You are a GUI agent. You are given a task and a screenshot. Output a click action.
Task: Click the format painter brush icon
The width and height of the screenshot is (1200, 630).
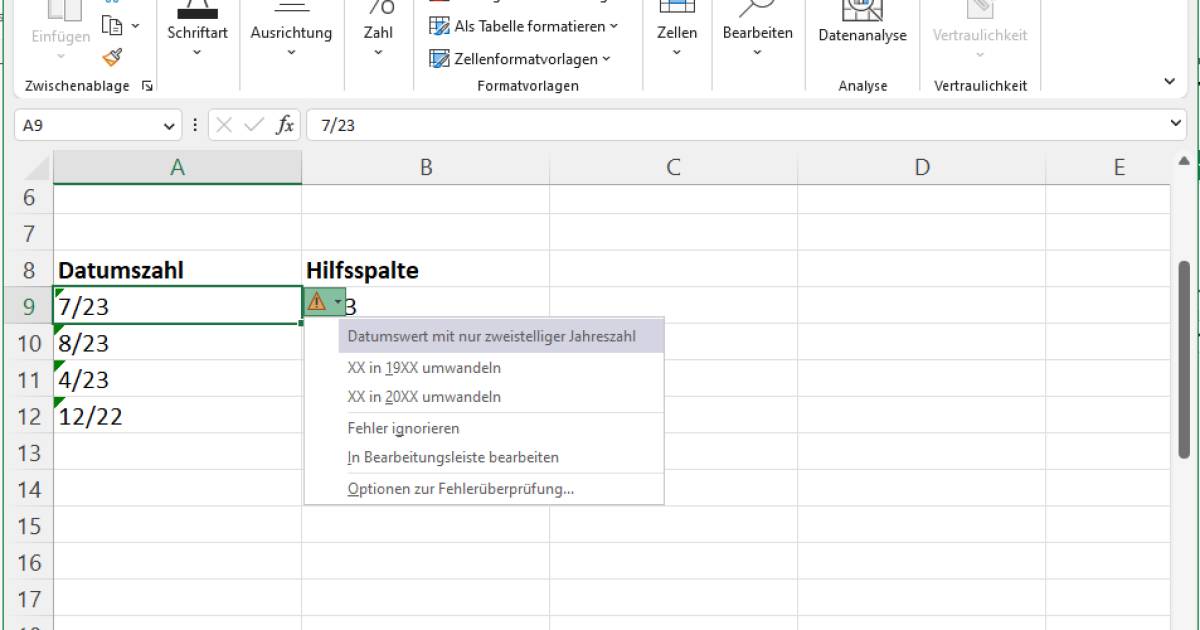click(112, 57)
